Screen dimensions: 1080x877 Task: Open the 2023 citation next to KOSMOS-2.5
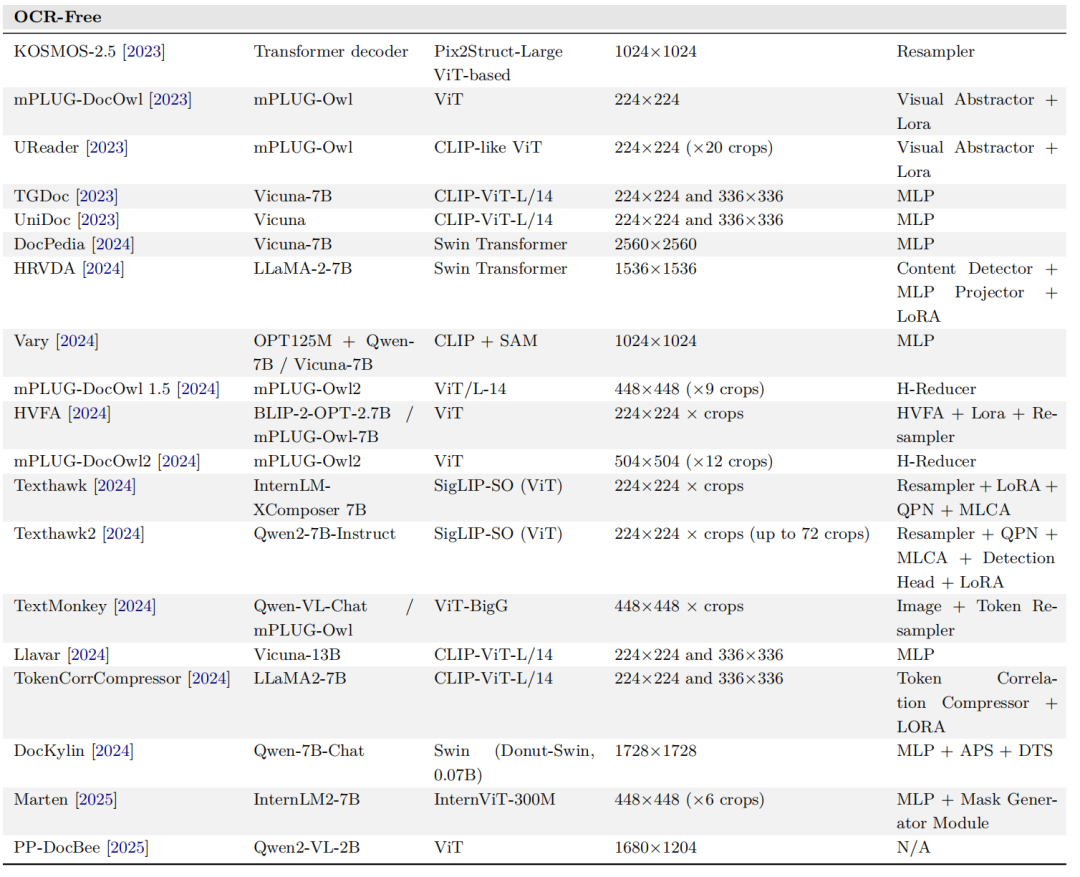pos(144,52)
